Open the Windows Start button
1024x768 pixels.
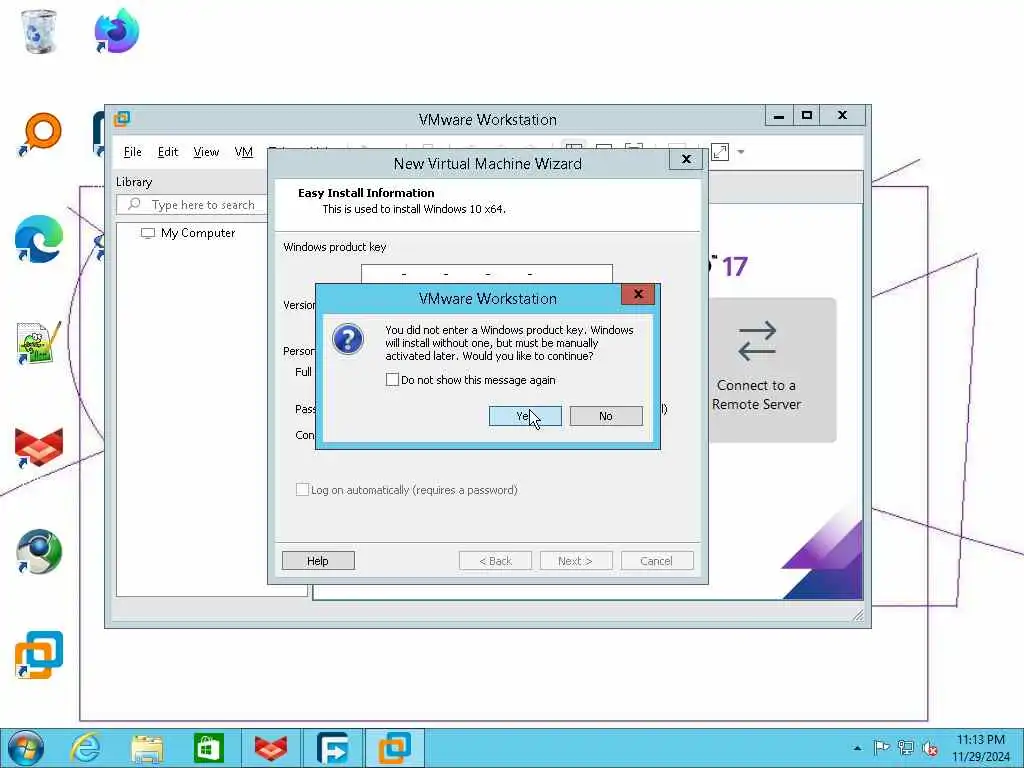[26, 748]
